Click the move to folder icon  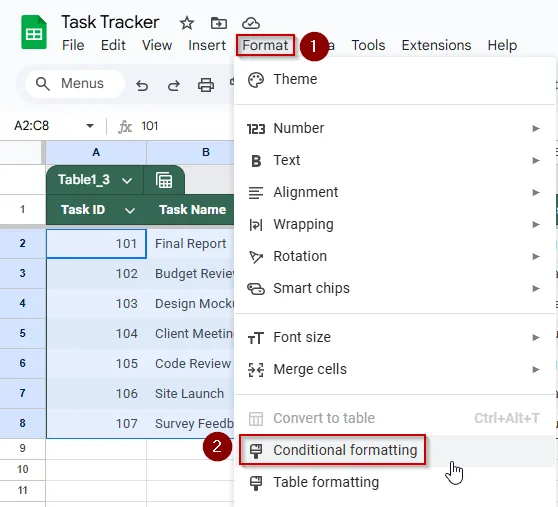coord(219,23)
